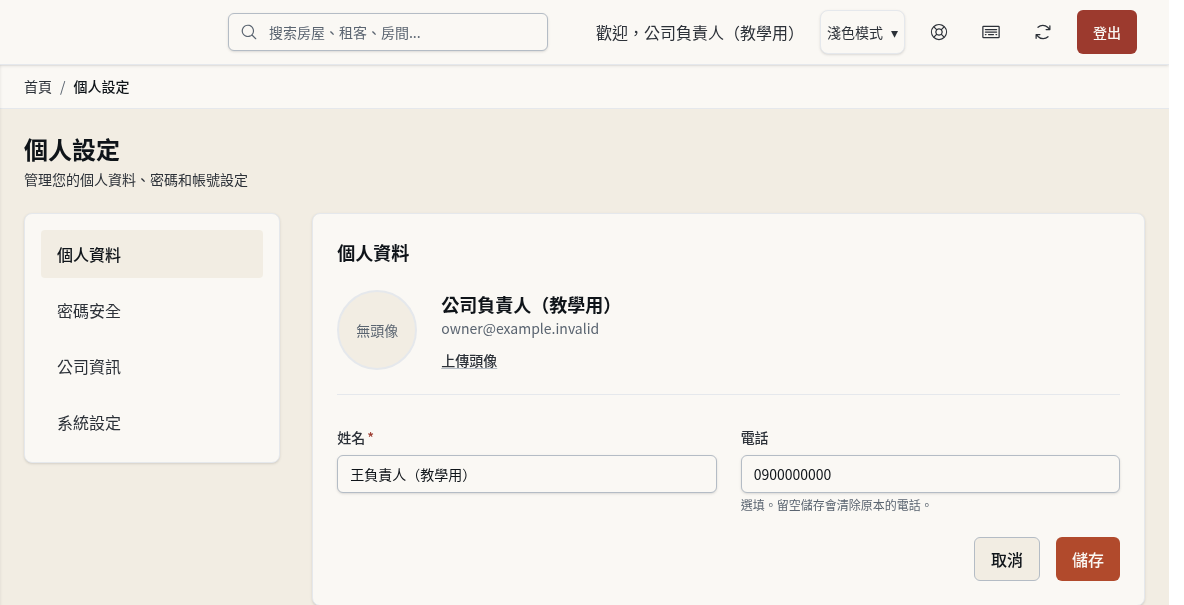The image size is (1184, 605).
Task: Open the keyboard shortcuts icon
Action: coord(991,32)
